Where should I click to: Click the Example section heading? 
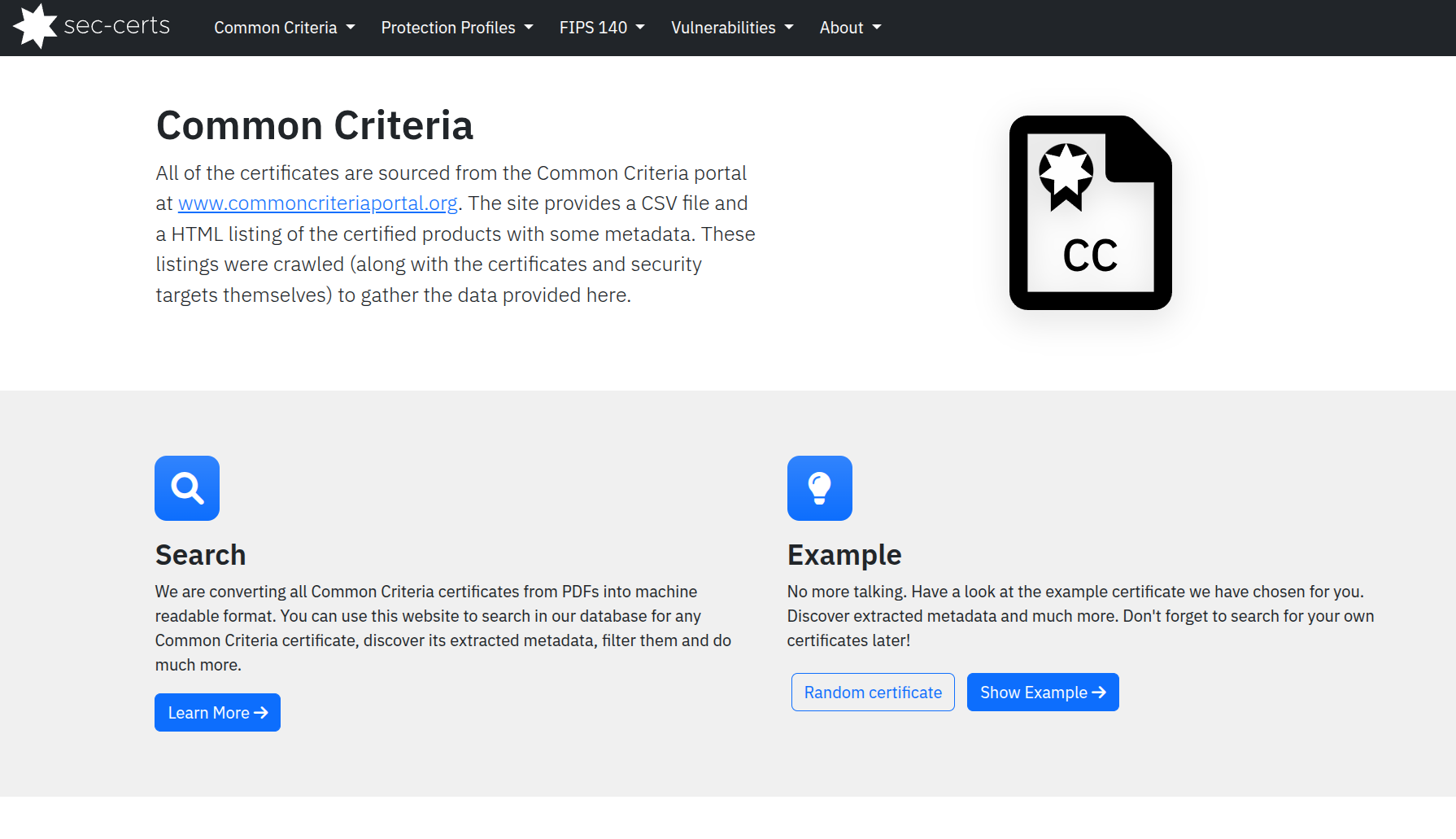(844, 555)
